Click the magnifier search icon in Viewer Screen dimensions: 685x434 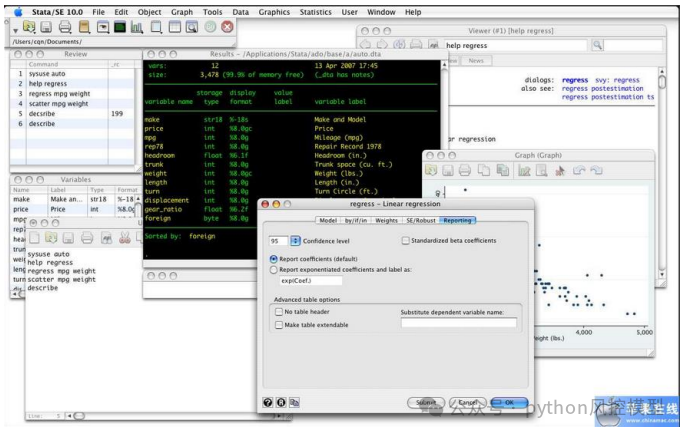click(597, 45)
